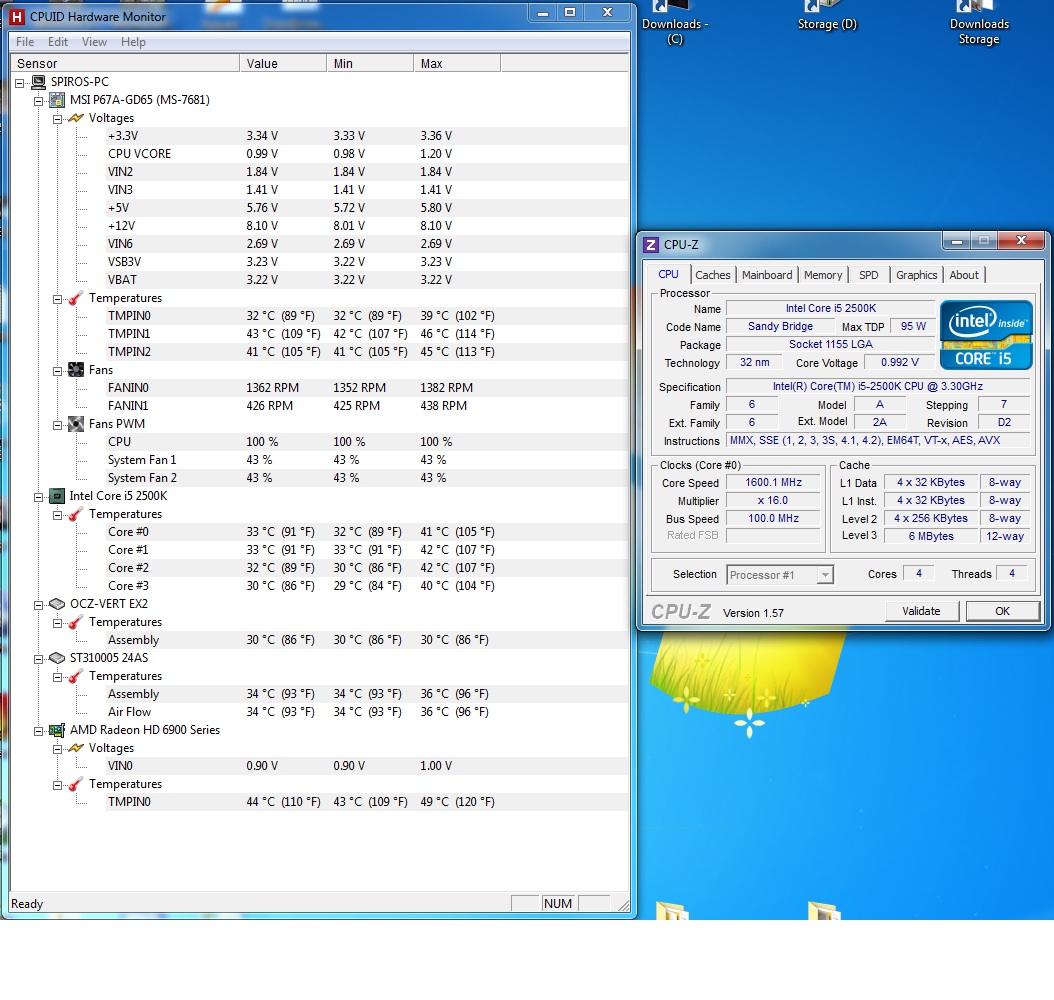Switch to the Memory tab in CPU-Z

pos(823,275)
